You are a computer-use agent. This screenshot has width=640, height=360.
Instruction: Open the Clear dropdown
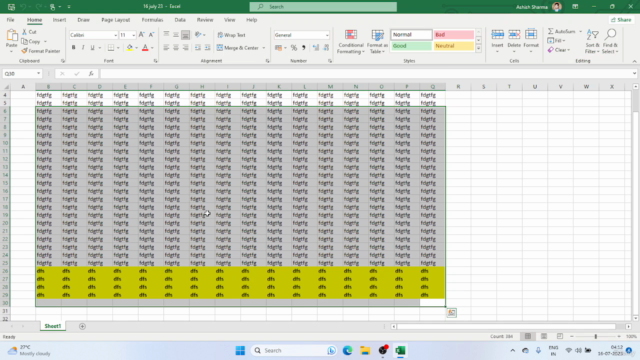(x=559, y=50)
